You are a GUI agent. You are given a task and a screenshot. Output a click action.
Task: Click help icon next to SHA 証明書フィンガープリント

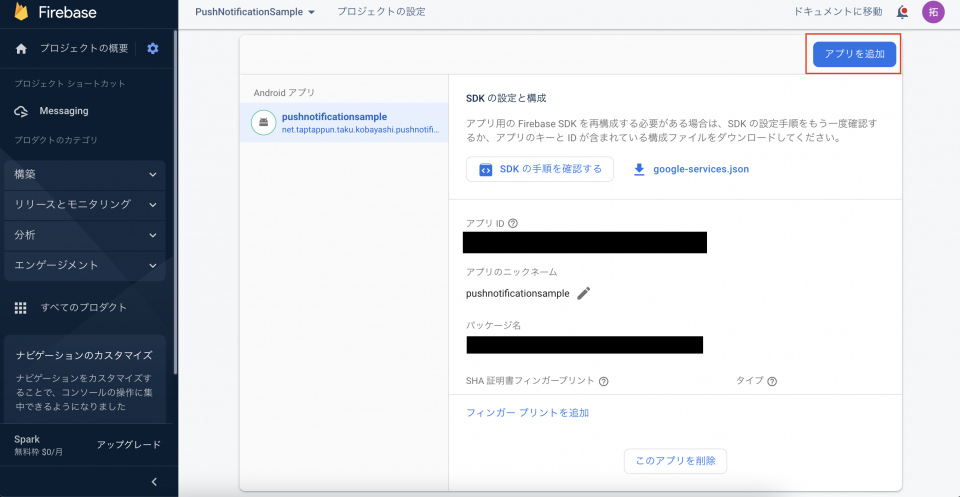603,381
